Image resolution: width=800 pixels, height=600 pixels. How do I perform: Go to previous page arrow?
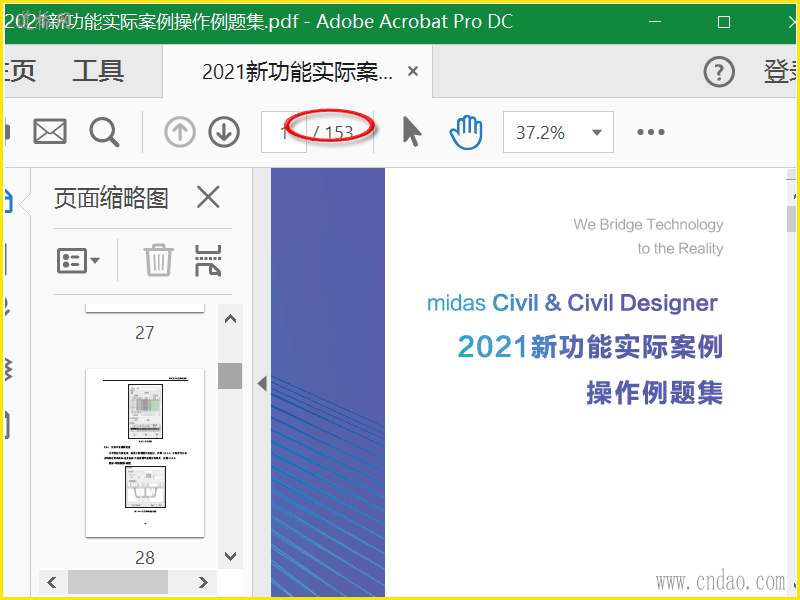180,132
